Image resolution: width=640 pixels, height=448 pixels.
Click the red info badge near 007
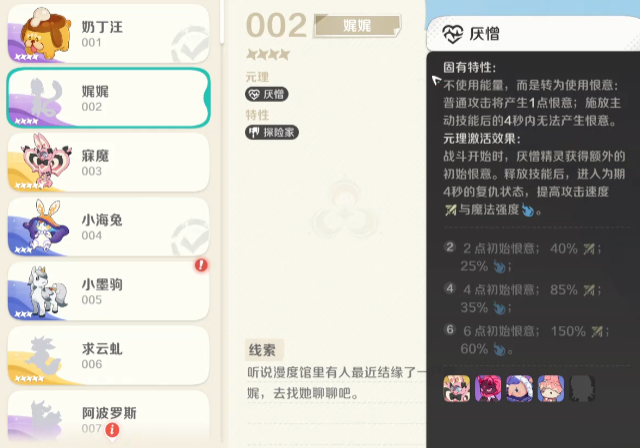pos(112,430)
